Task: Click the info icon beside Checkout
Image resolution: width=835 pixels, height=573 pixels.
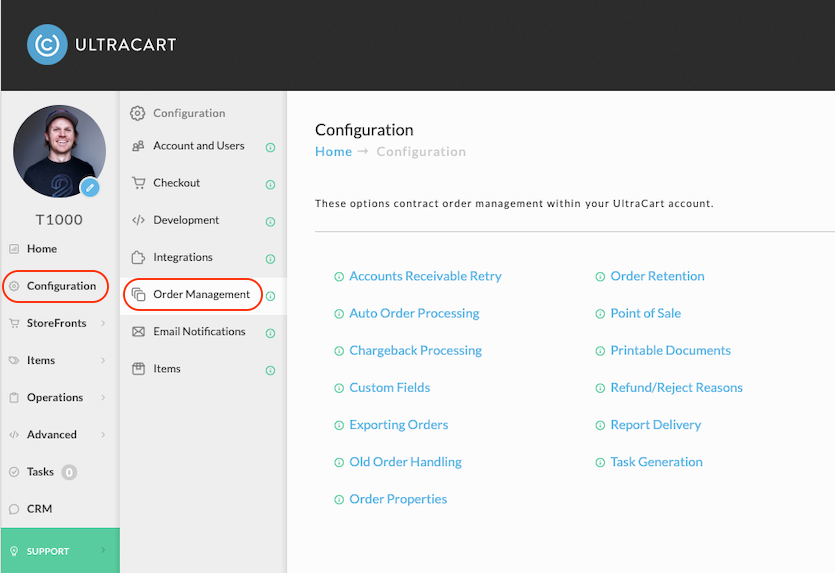Action: pyautogui.click(x=271, y=185)
